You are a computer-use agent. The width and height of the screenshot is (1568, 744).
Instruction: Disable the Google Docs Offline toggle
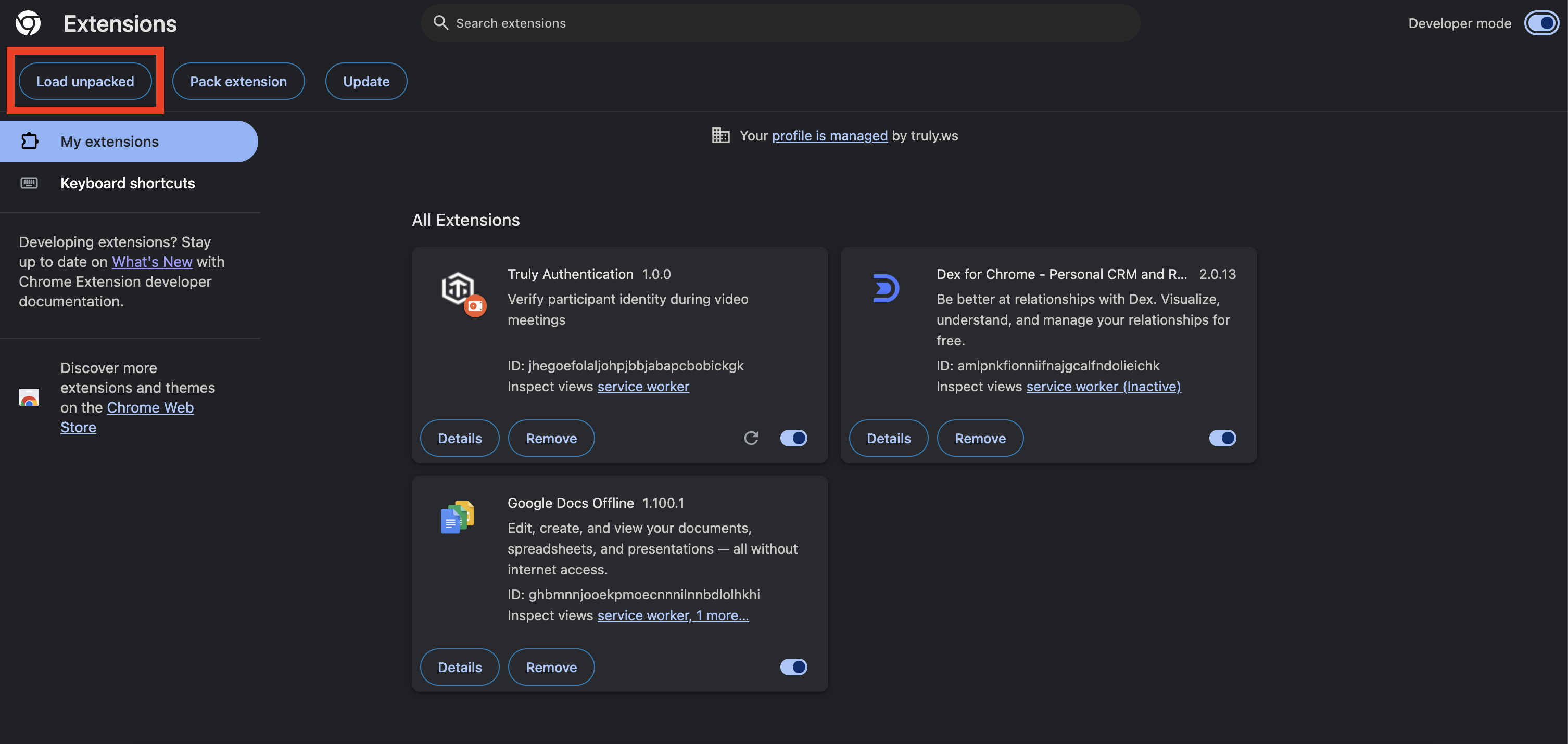coord(793,667)
